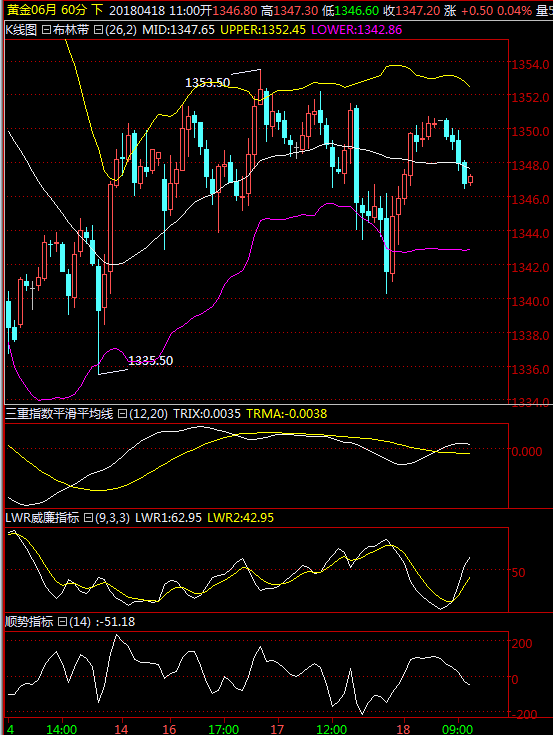553x735 pixels.
Task: Click the magenta LOWER:1342.86 legend
Action: pyautogui.click(x=357, y=30)
